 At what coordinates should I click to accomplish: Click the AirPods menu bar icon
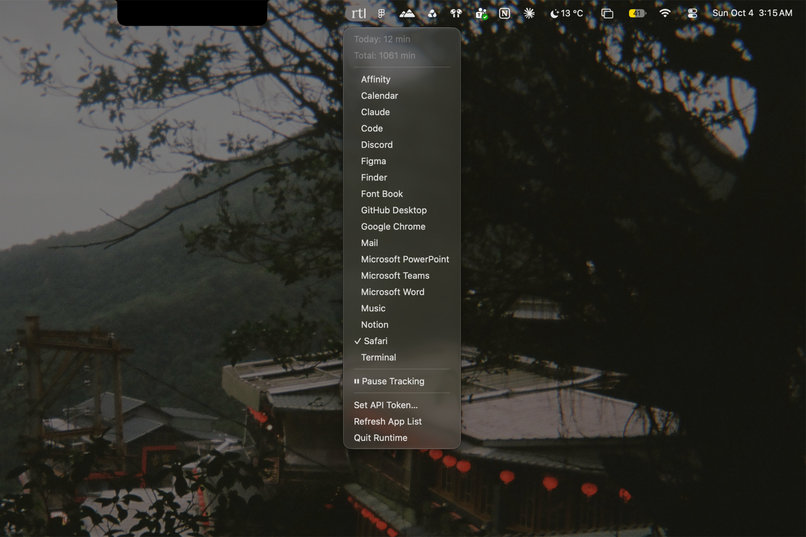(456, 13)
